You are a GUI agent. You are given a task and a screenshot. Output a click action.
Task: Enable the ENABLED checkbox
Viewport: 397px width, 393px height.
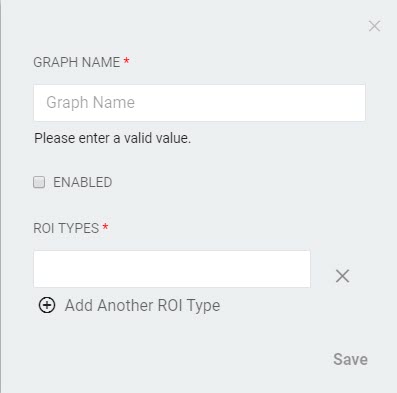point(39,182)
